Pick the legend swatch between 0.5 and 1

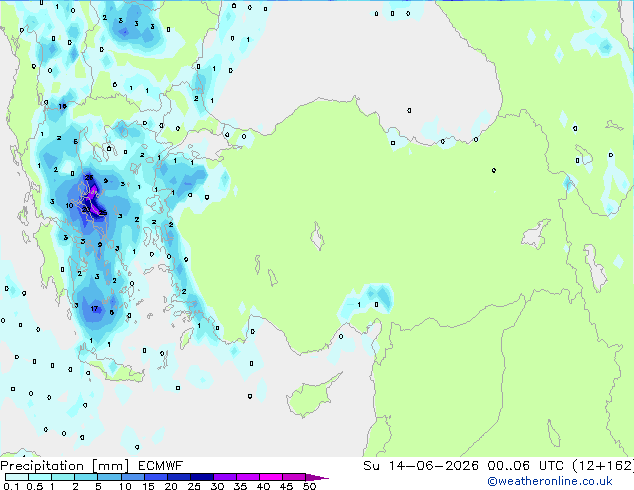[x=40, y=477]
